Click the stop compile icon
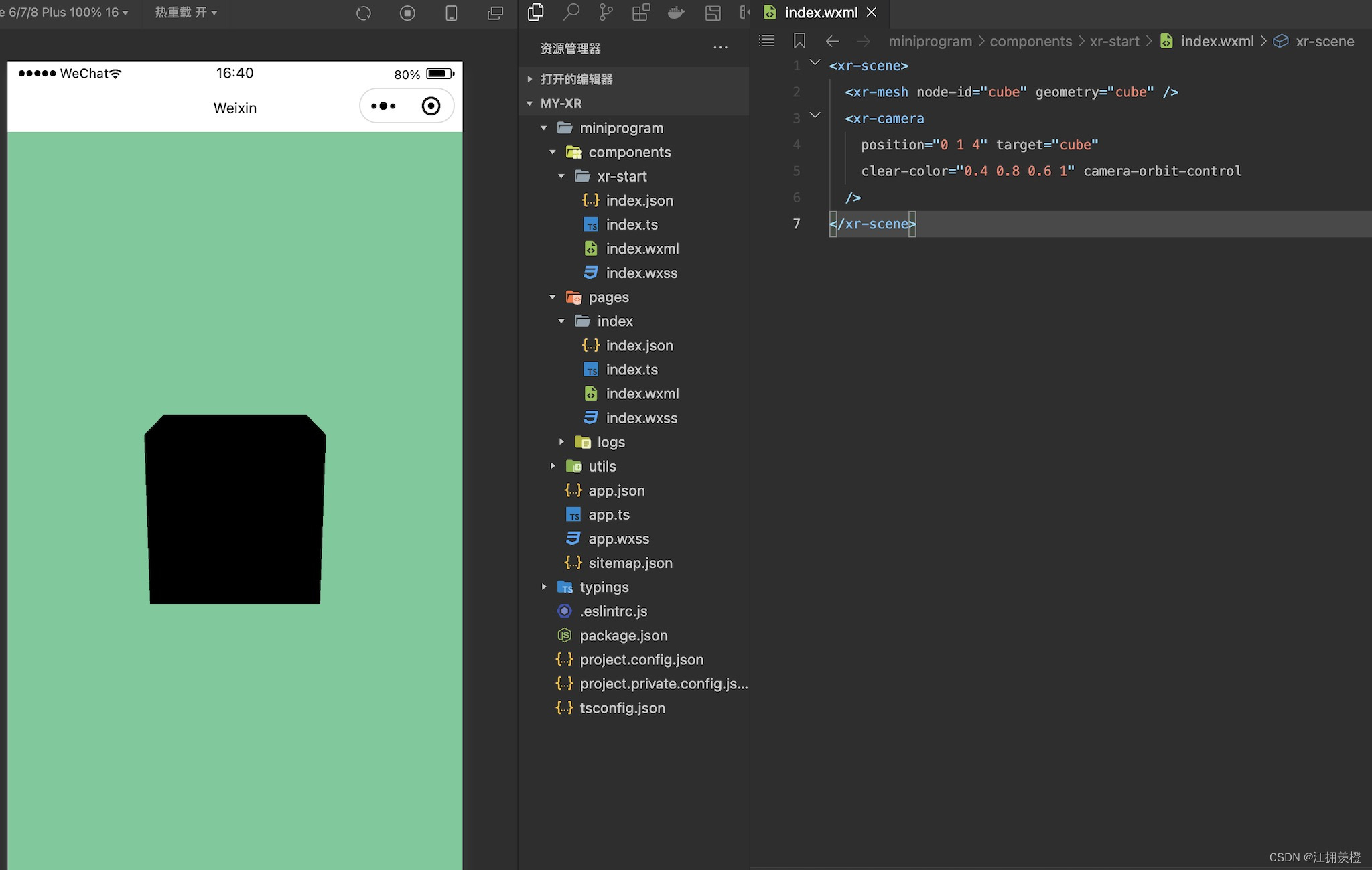The width and height of the screenshot is (1372, 870). coord(407,13)
